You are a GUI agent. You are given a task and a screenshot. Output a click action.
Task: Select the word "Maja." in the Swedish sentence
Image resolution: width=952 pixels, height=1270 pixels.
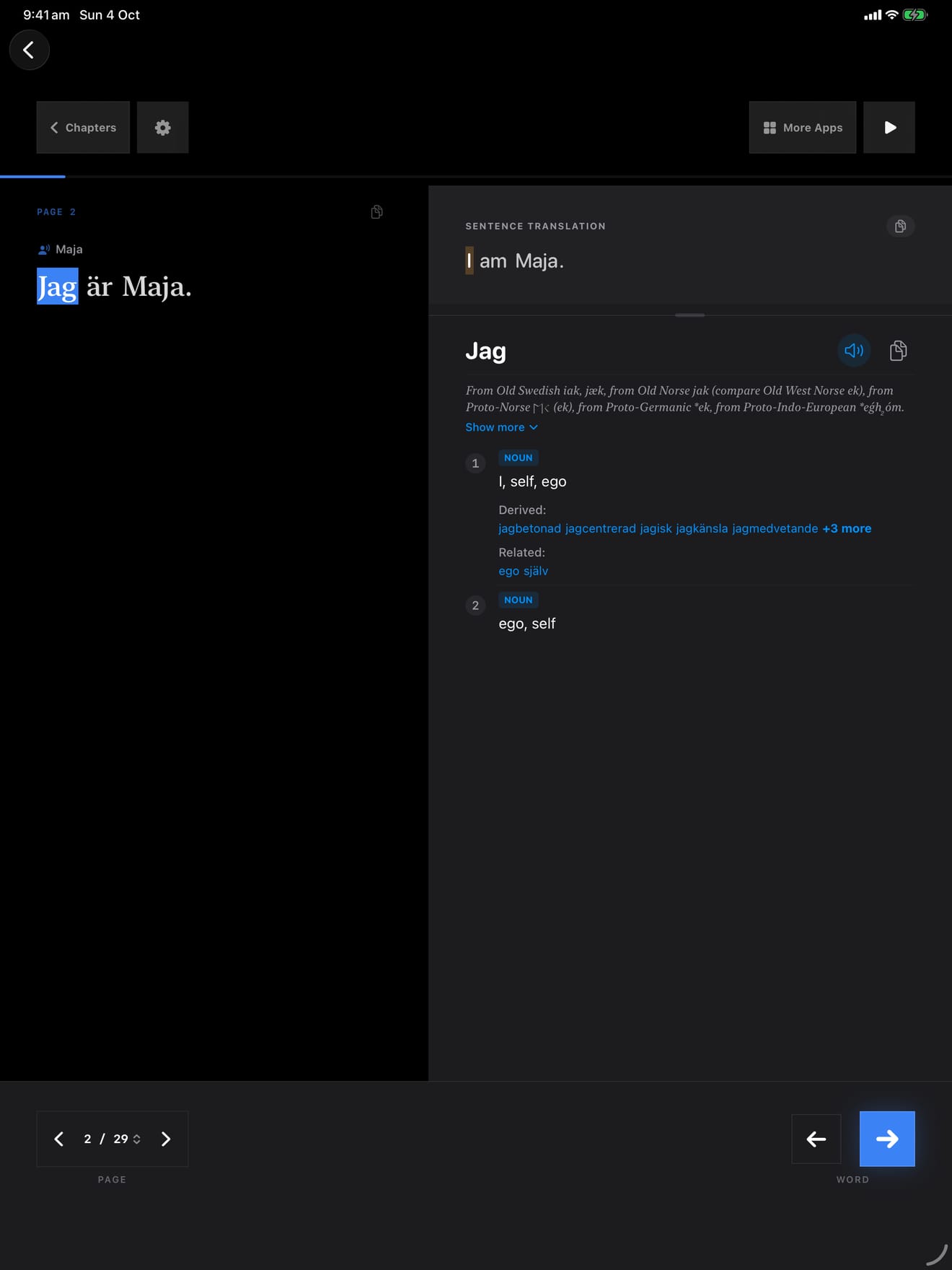[157, 287]
